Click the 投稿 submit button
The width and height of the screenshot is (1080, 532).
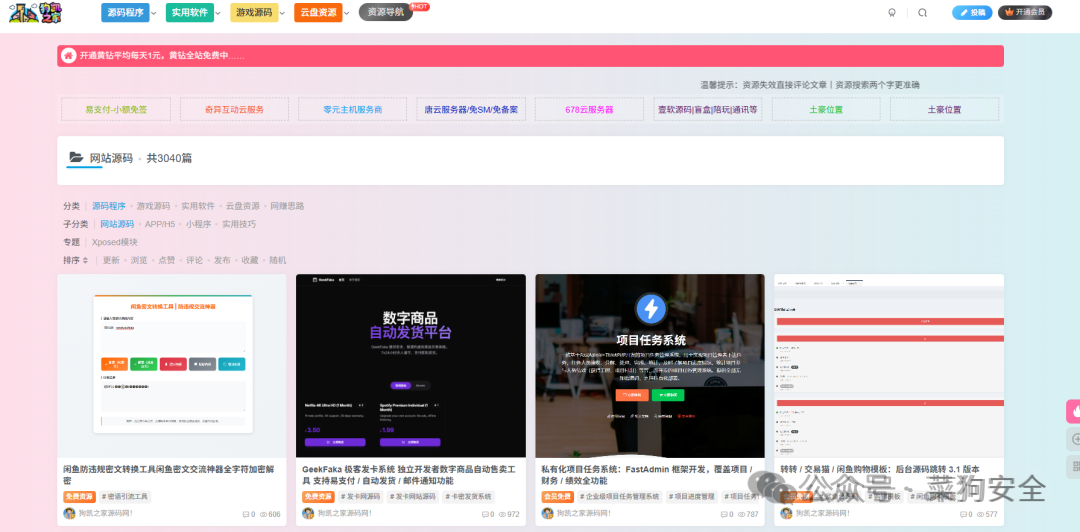coord(973,12)
